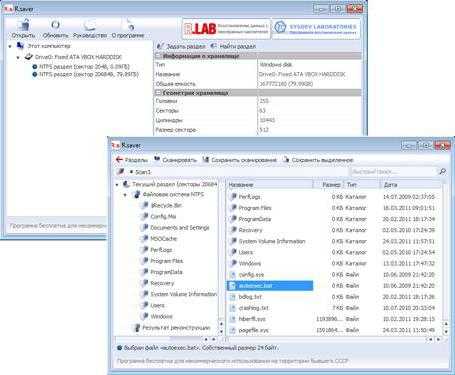Click the Найти раздел button
This screenshot has width=455, height=375.
pos(233,46)
